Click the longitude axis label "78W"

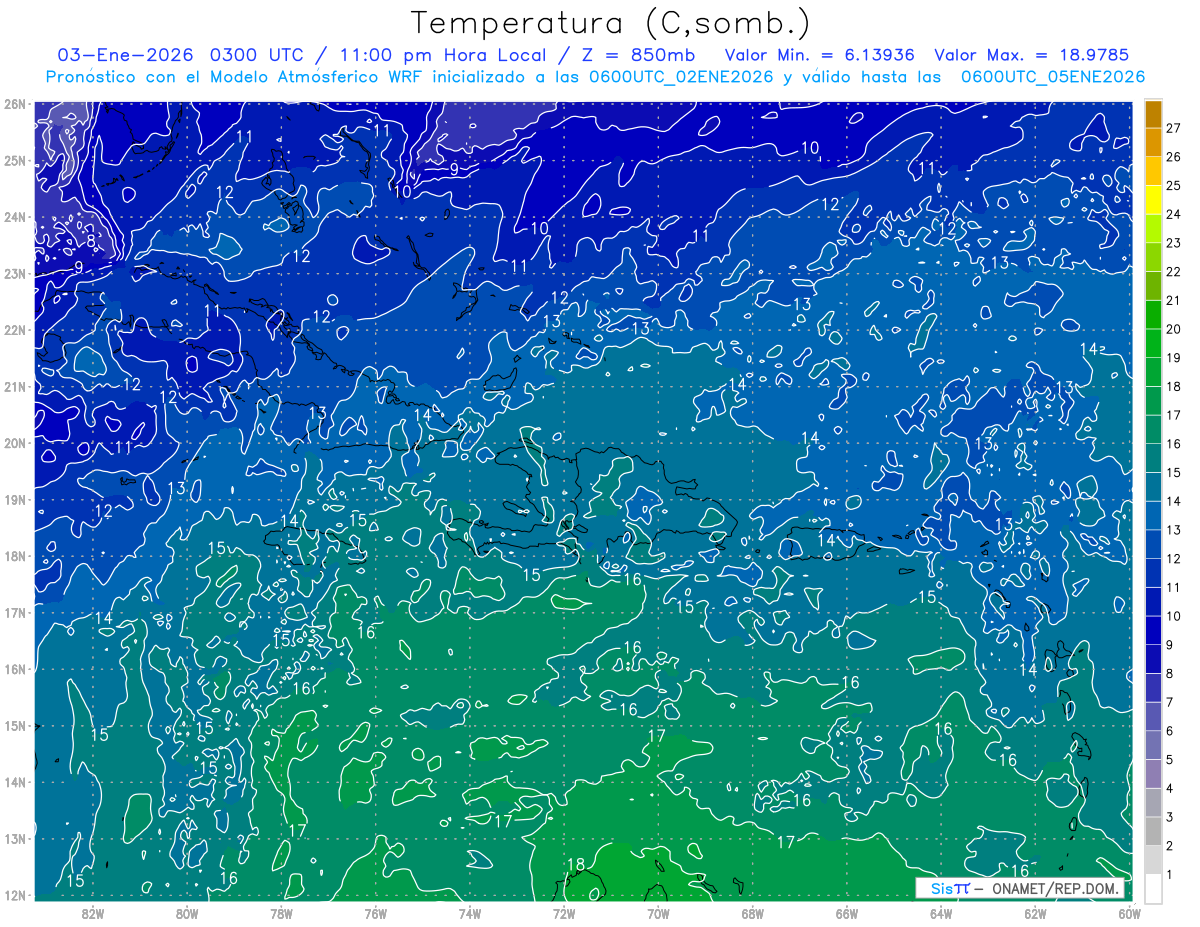pyautogui.click(x=281, y=912)
